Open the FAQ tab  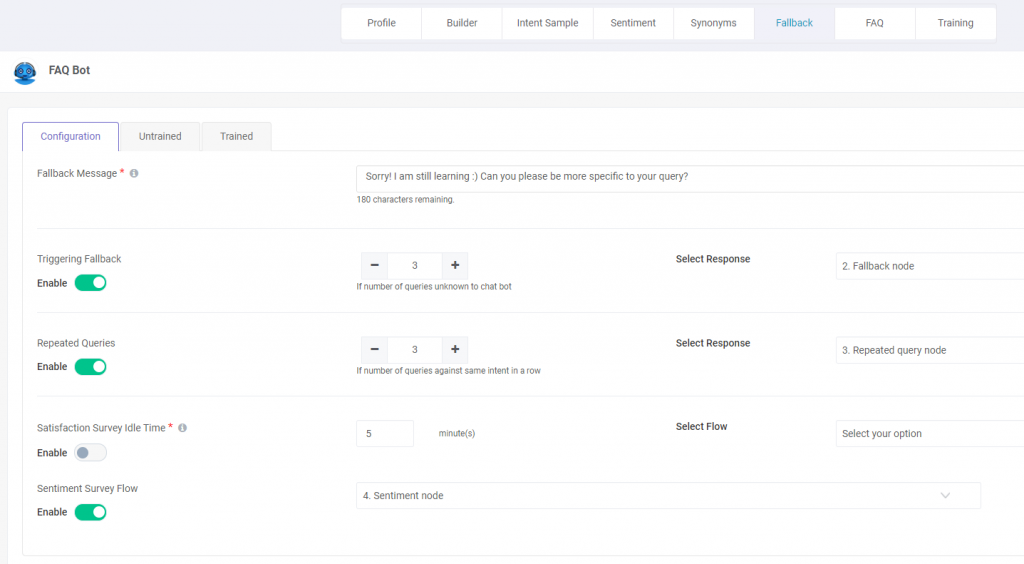[874, 24]
